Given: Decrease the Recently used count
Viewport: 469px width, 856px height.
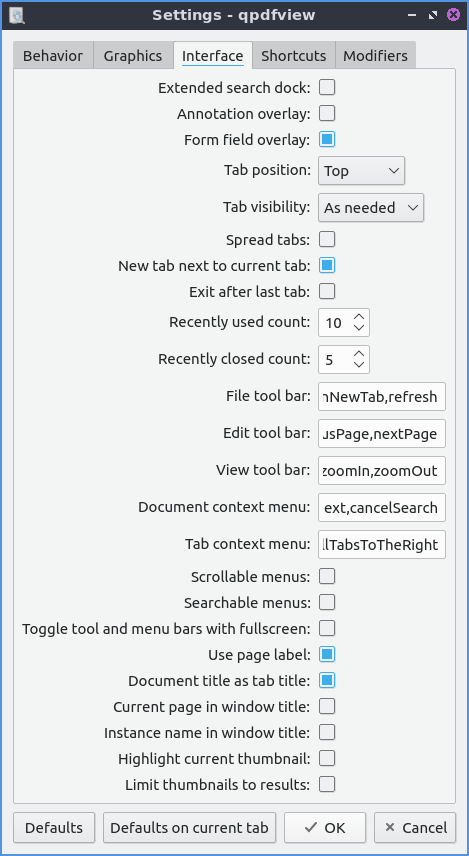Looking at the screenshot, I should 359,328.
